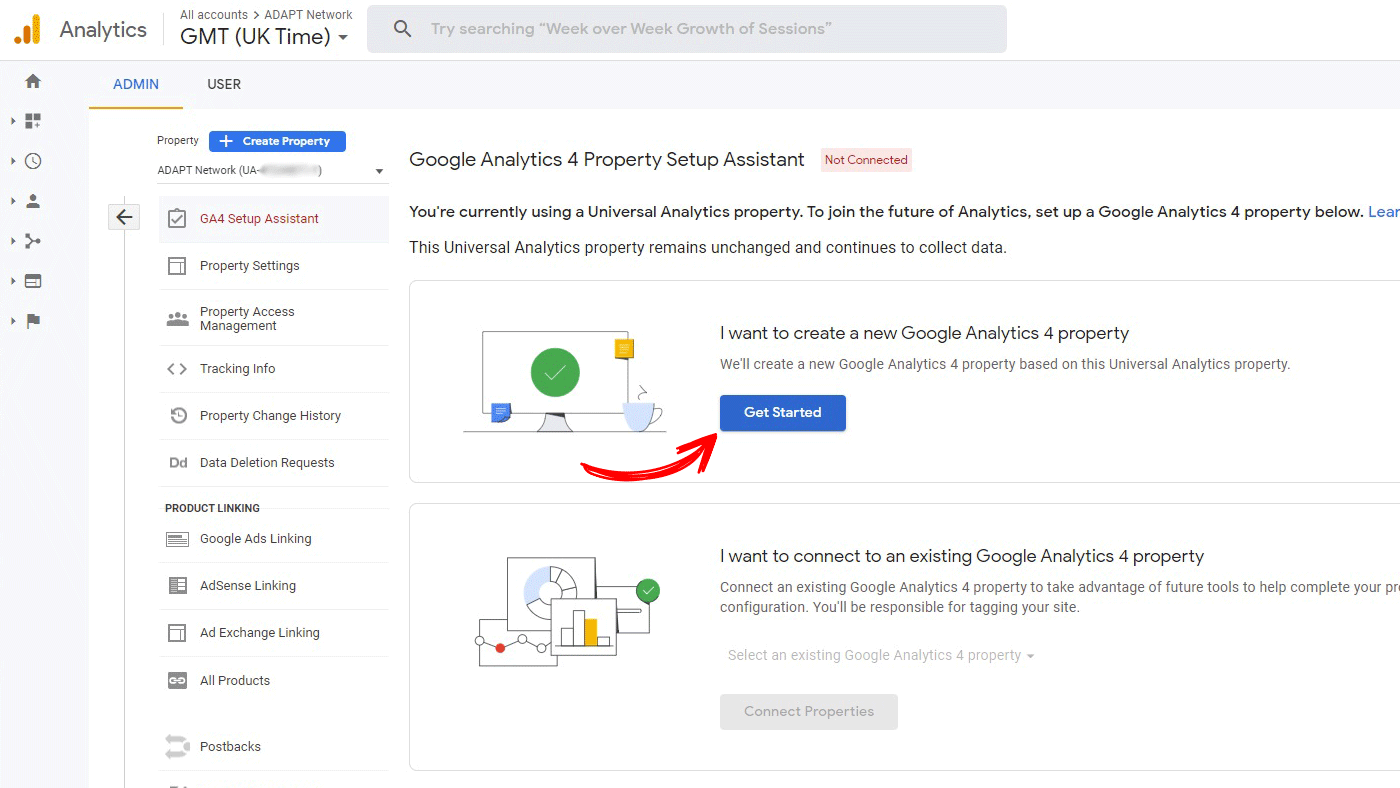1400x788 pixels.
Task: Click All accounts breadcrumb link
Action: (x=214, y=15)
